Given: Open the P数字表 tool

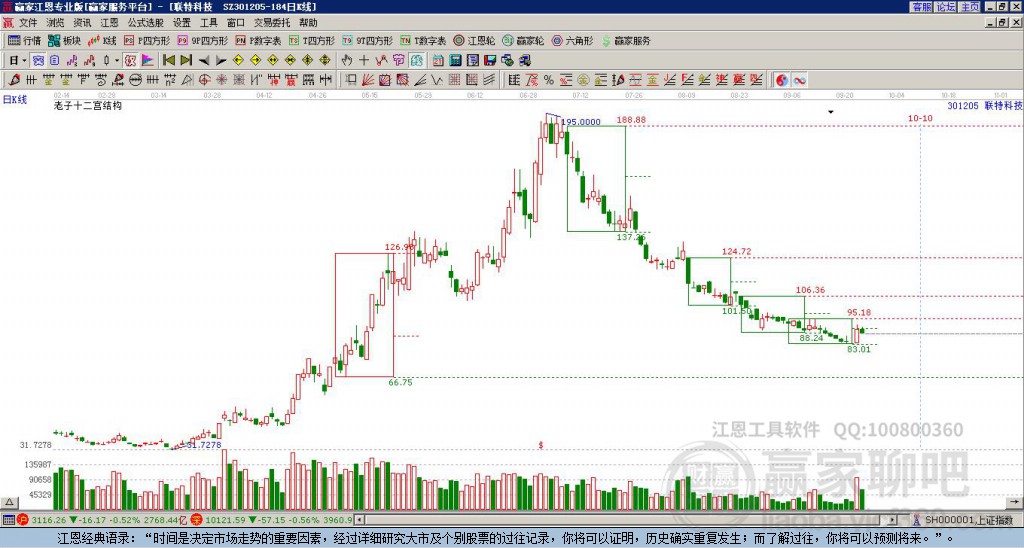Looking at the screenshot, I should (x=258, y=40).
